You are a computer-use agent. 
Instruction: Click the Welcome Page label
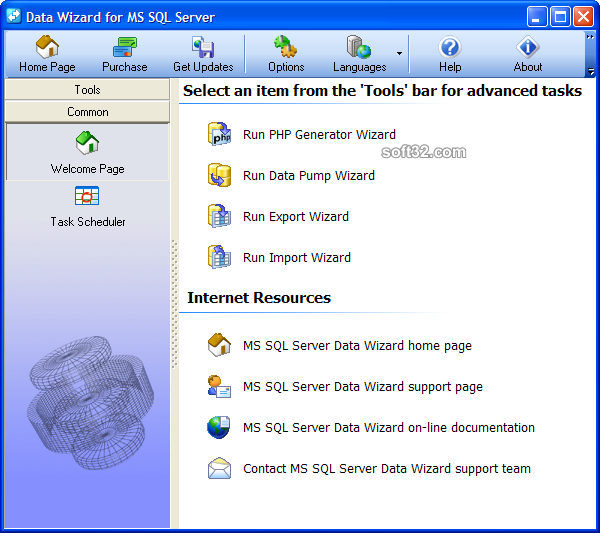tap(88, 169)
